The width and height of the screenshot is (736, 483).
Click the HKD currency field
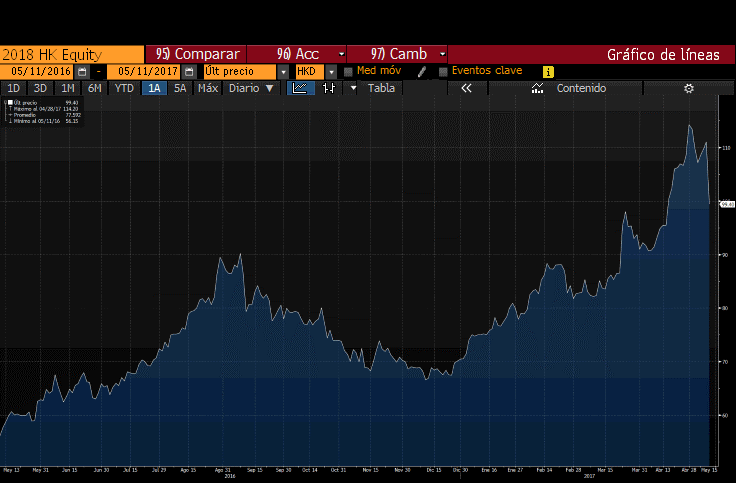tap(310, 72)
